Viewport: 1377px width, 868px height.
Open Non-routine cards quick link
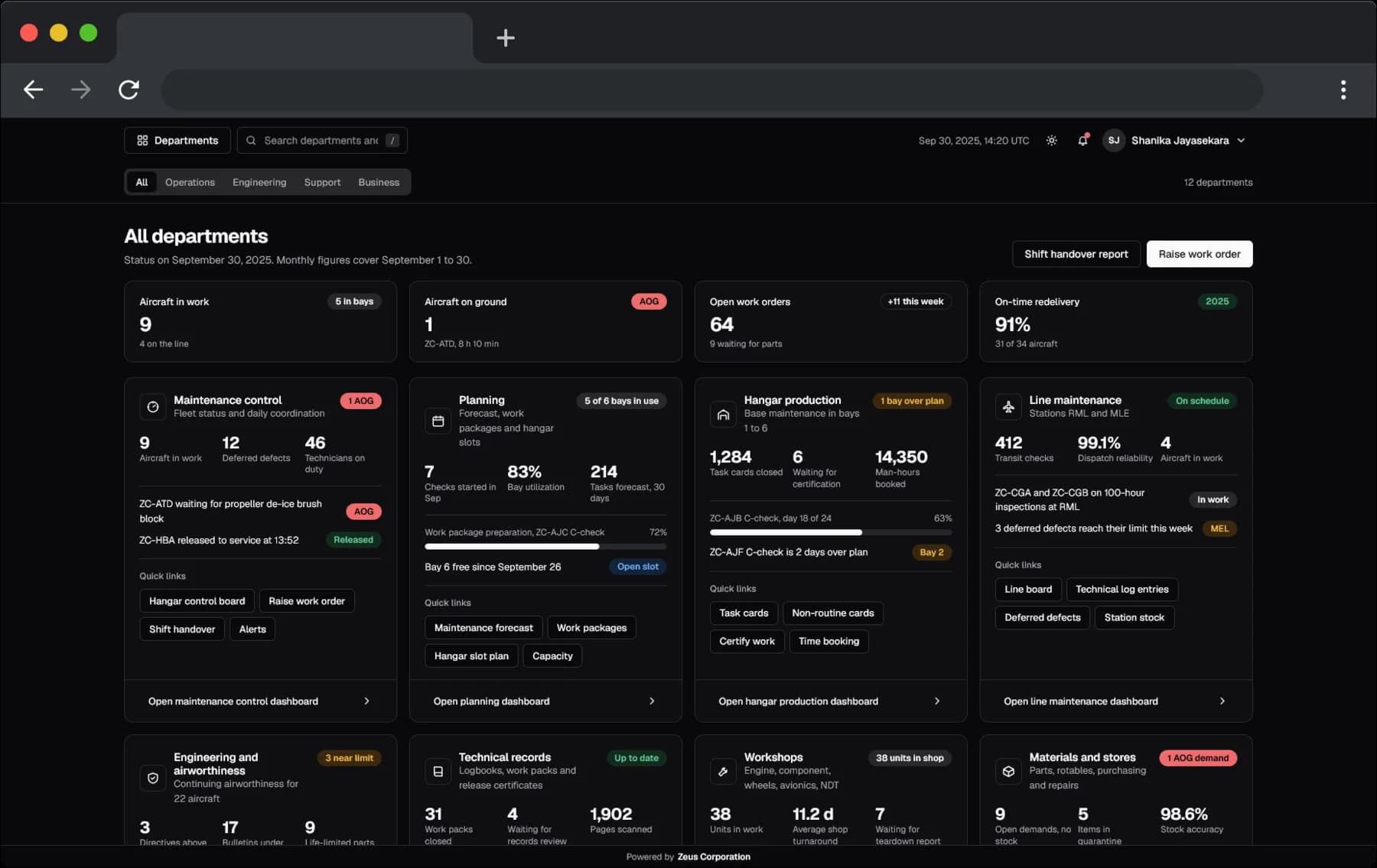[832, 613]
